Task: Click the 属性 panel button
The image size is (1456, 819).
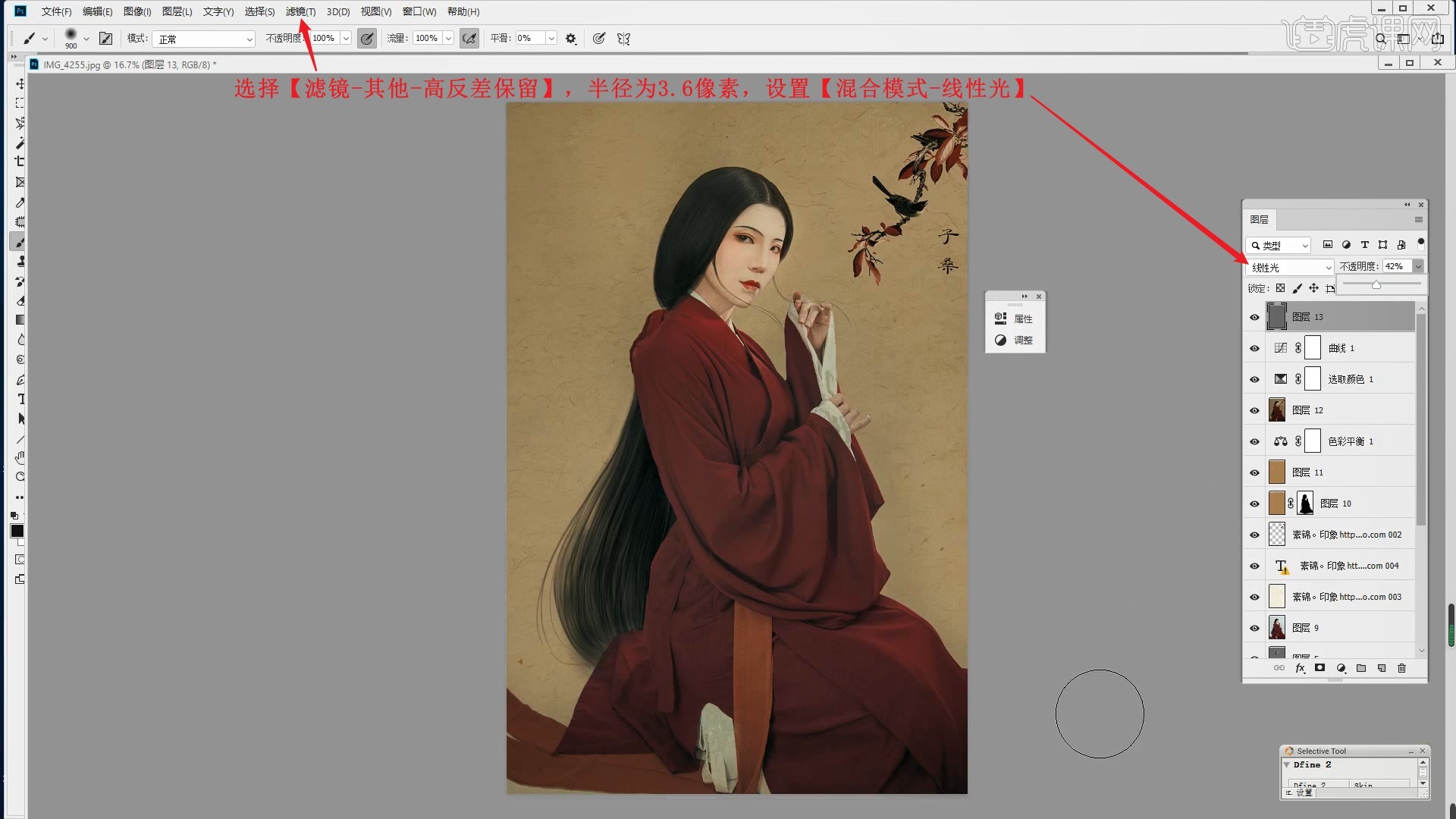Action: (x=1015, y=318)
